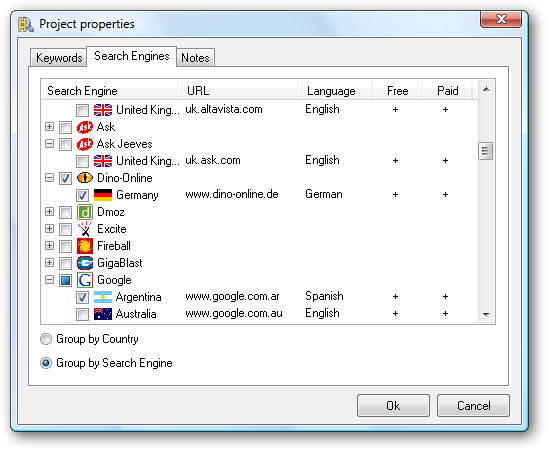The image size is (547, 450).
Task: Check the Ask Jeeves checkbox
Action: point(65,144)
